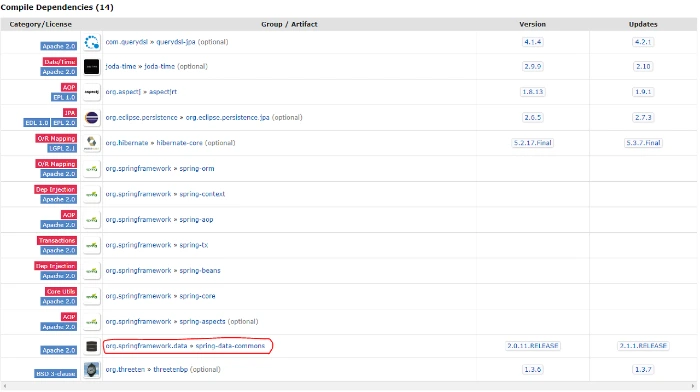Click the LGPL 2.1 license tag

[x=62, y=148]
